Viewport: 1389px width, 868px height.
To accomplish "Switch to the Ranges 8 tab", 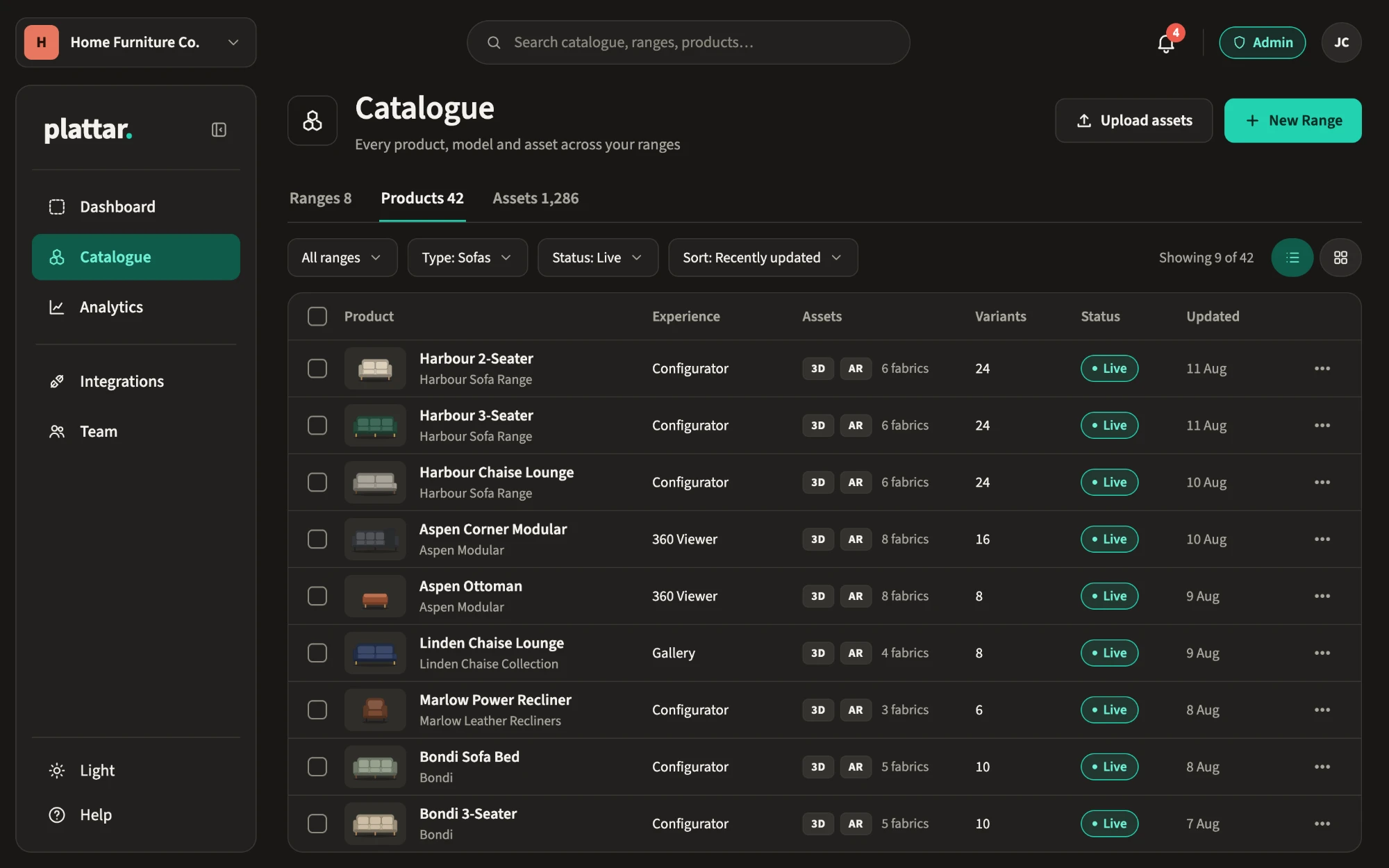I will (x=320, y=199).
